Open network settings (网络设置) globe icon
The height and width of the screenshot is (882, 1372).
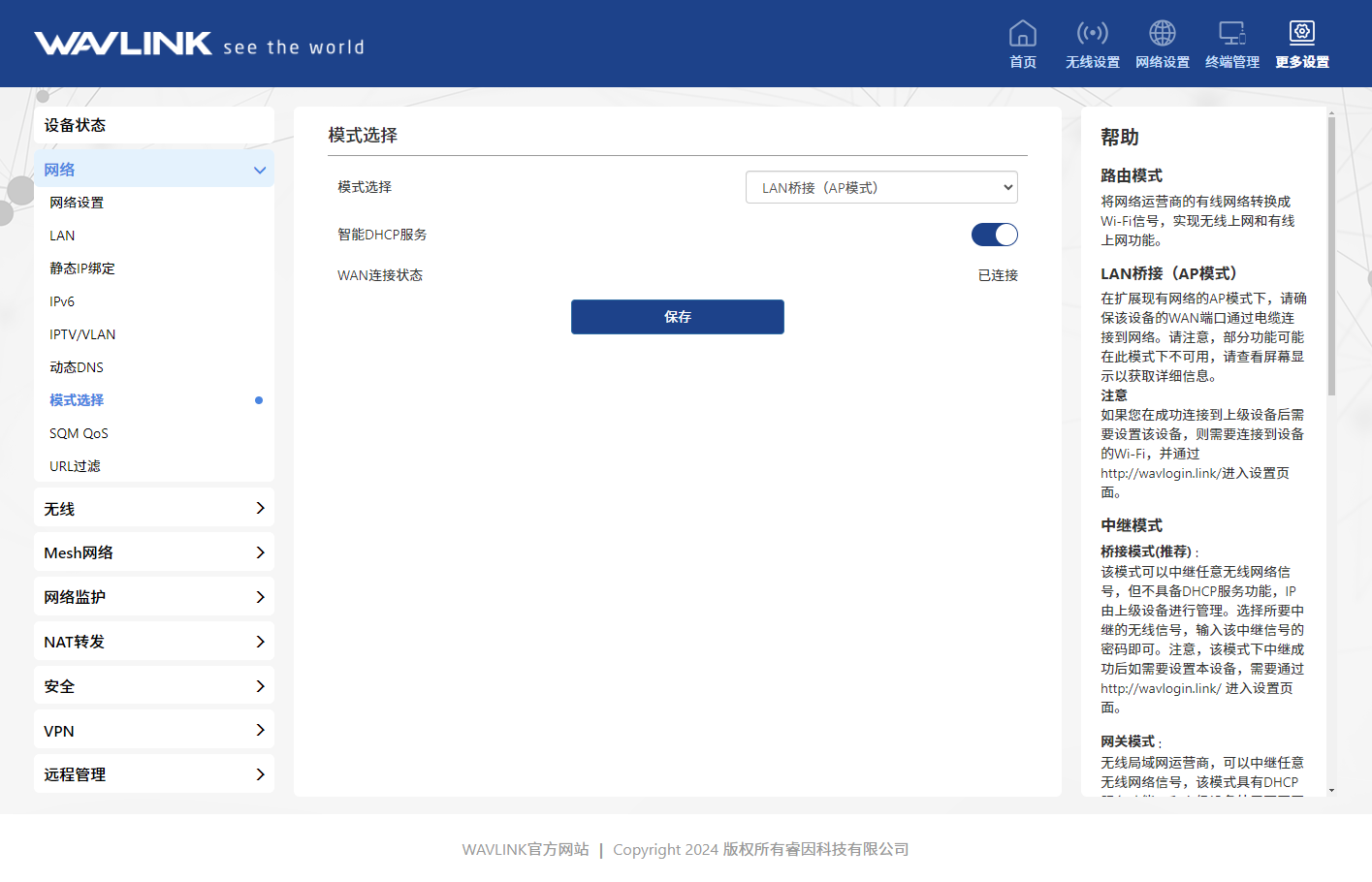click(x=1162, y=34)
